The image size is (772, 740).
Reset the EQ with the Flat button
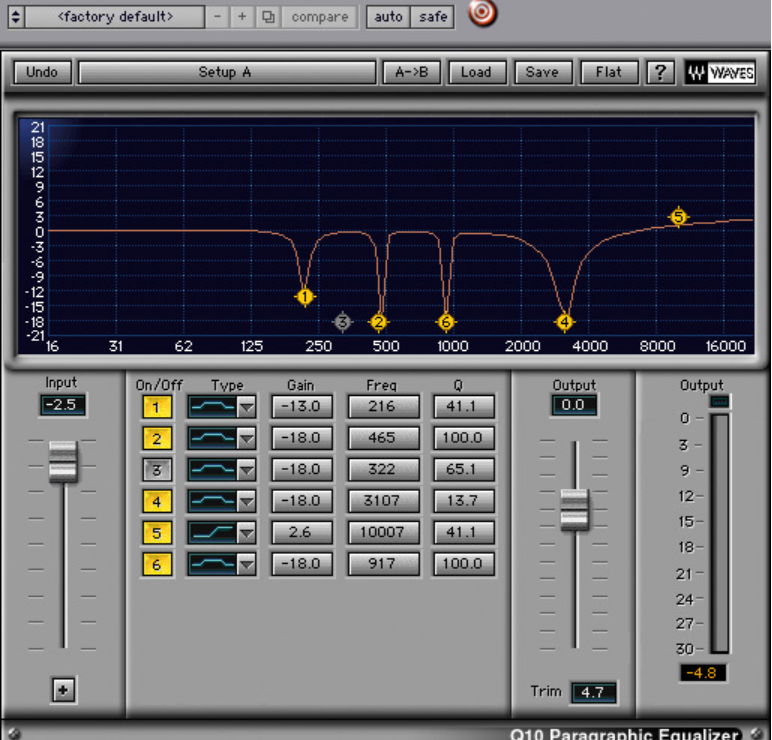click(x=608, y=72)
